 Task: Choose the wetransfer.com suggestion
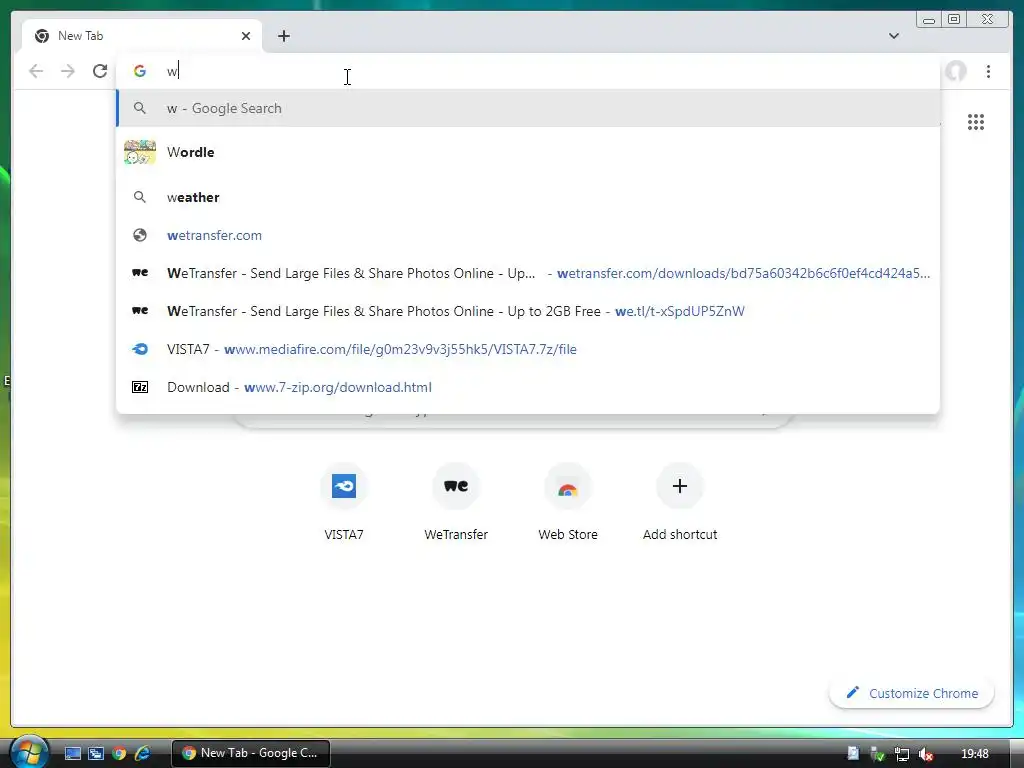528,235
